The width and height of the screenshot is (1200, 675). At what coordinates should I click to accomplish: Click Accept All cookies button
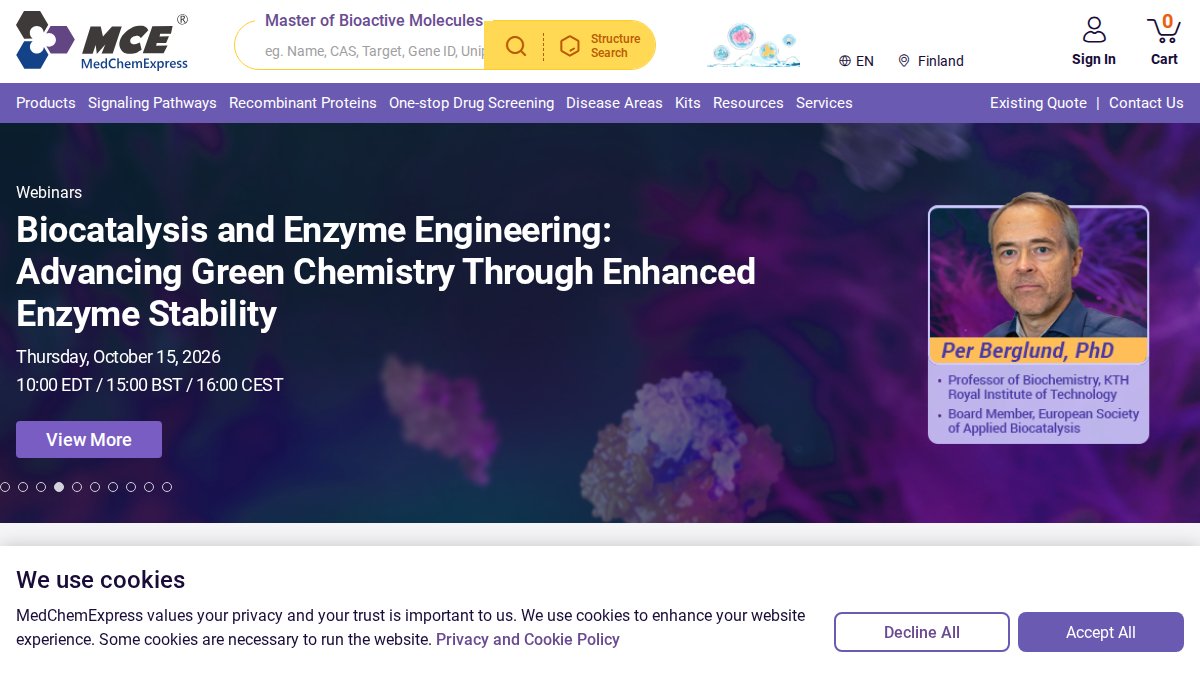coord(1101,632)
